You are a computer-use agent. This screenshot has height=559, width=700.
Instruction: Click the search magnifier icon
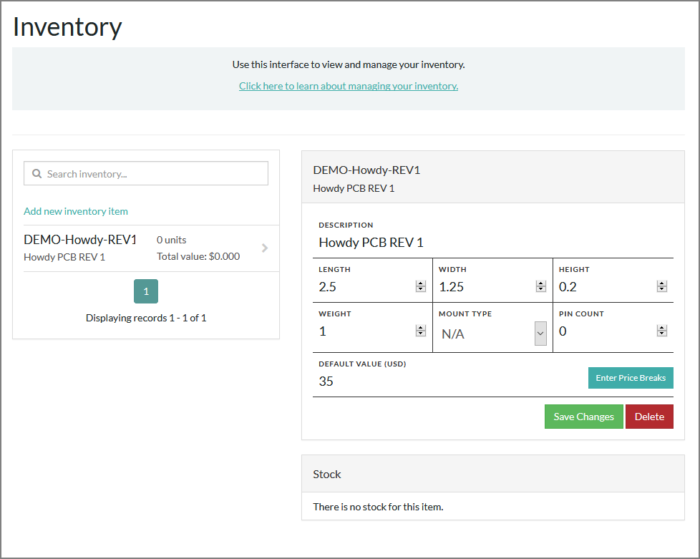click(37, 174)
